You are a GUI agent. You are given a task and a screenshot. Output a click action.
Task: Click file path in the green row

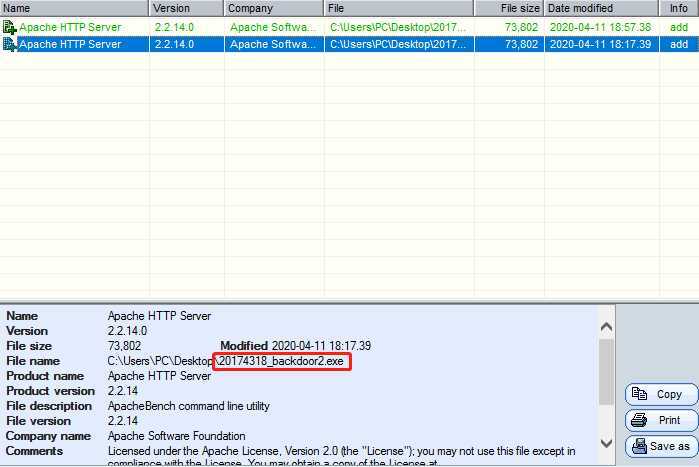[x=398, y=27]
